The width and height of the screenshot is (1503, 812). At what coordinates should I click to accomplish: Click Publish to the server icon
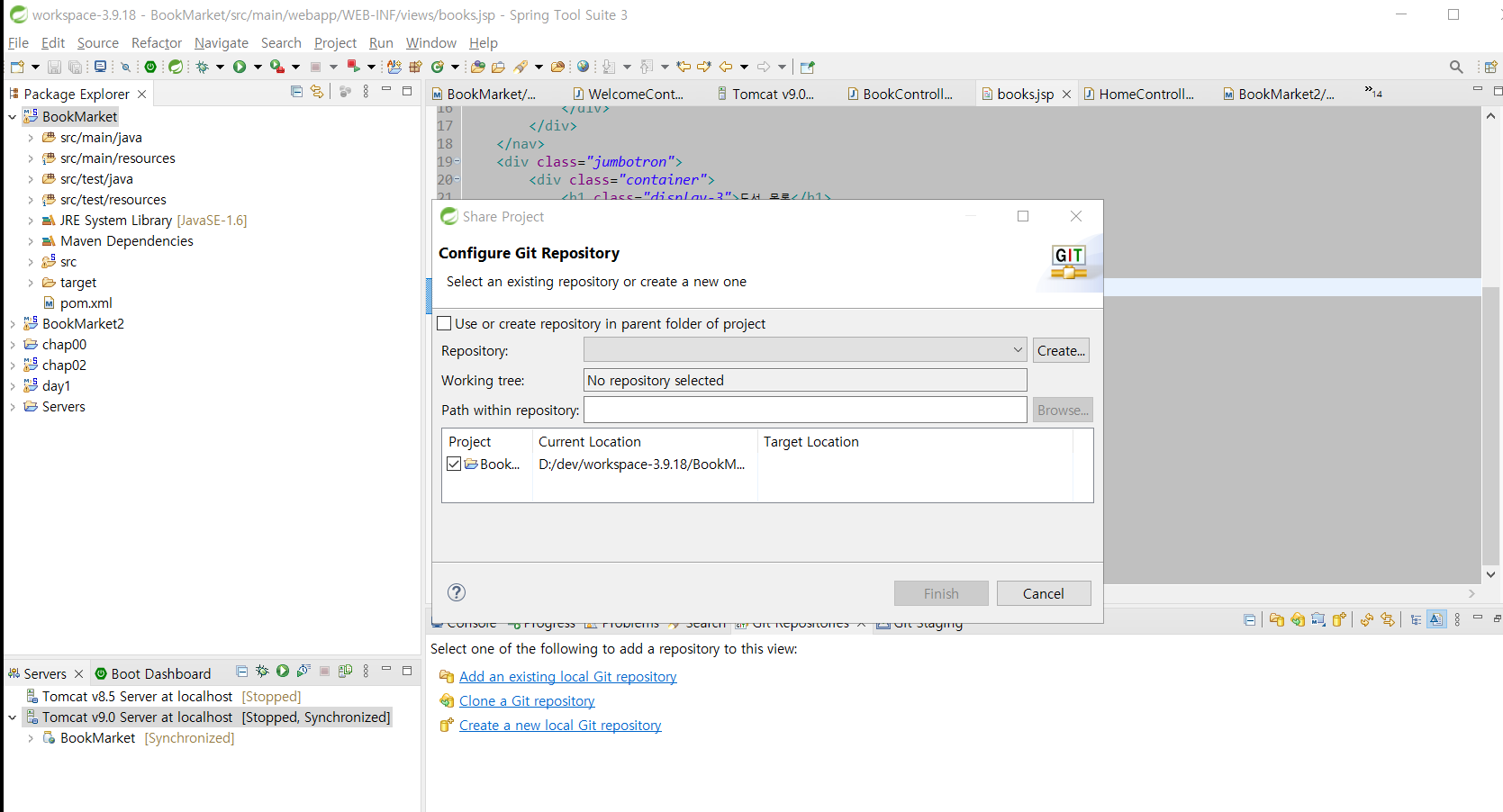tap(345, 671)
